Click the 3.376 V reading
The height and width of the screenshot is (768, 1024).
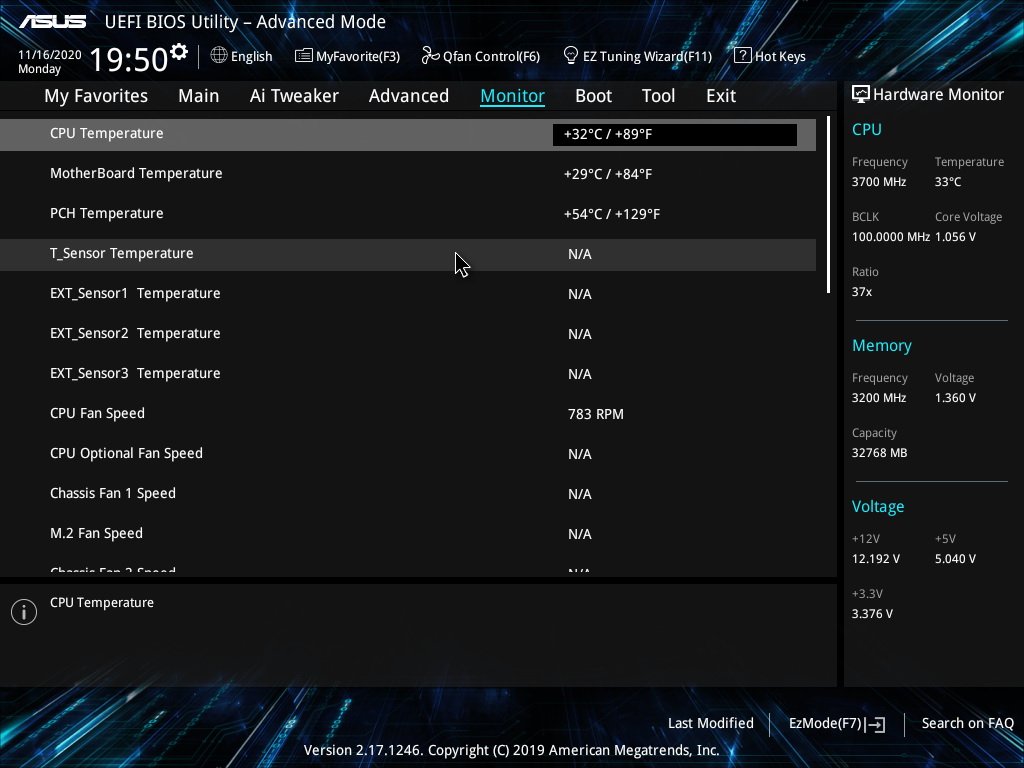pyautogui.click(x=872, y=614)
